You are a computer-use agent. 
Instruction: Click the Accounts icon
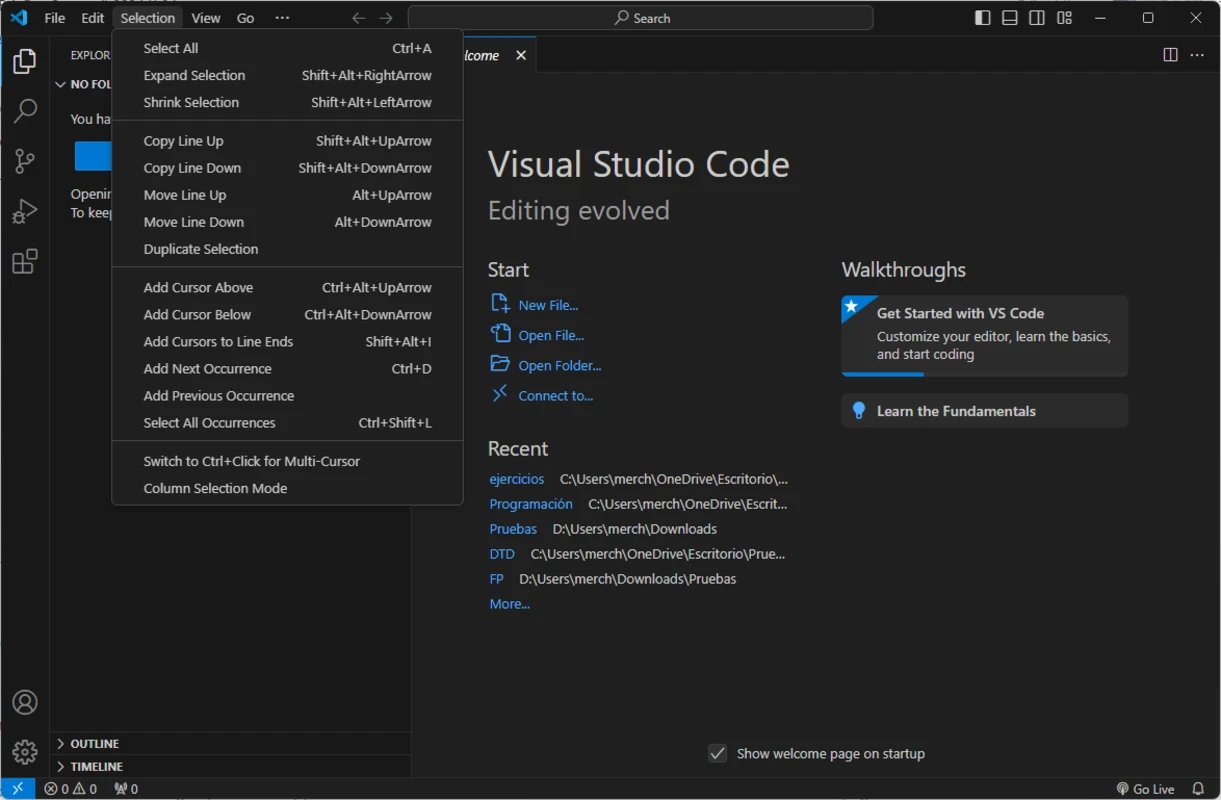(x=25, y=703)
